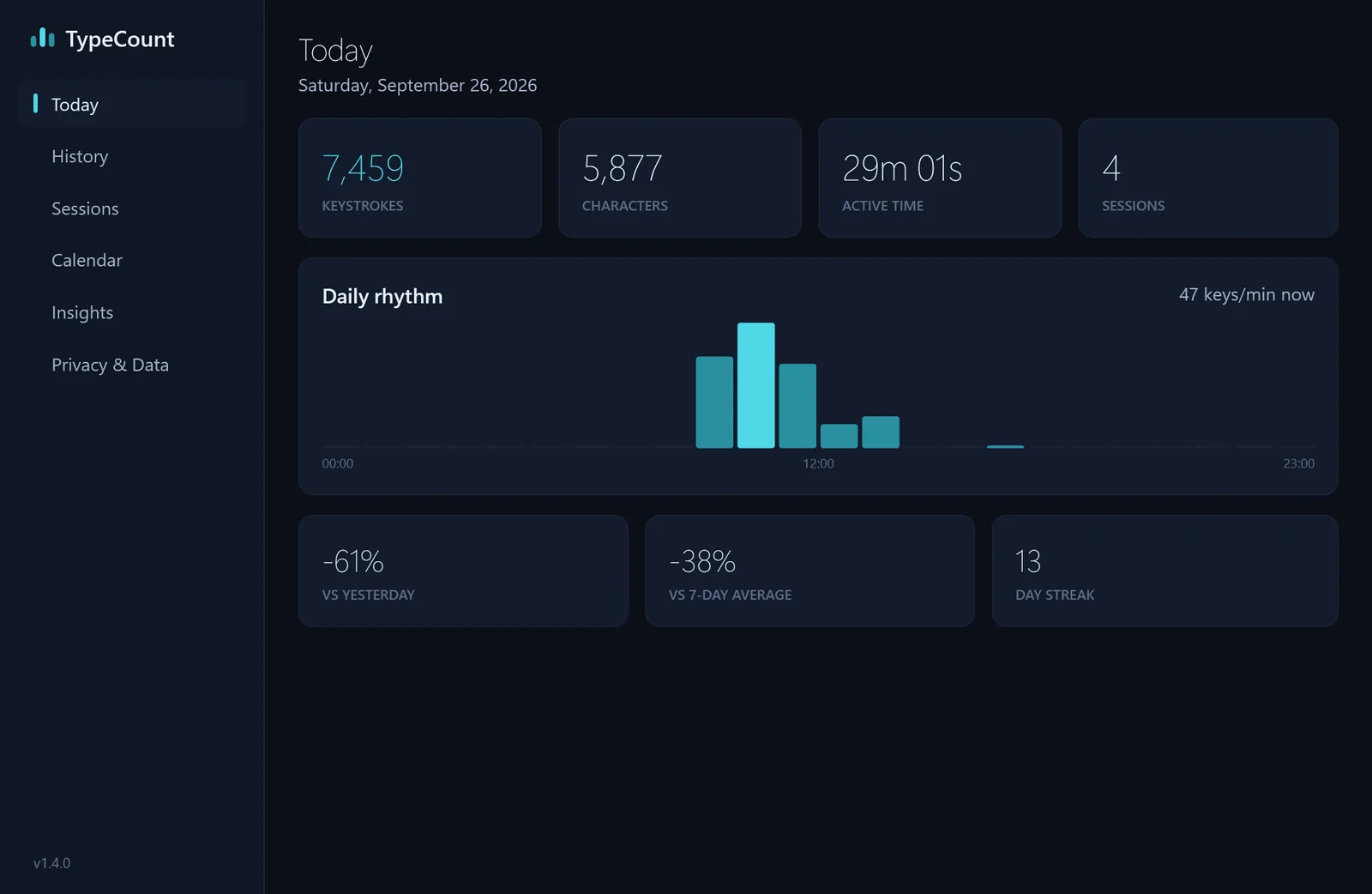
Task: Switch to the Calendar view
Action: 132,260
